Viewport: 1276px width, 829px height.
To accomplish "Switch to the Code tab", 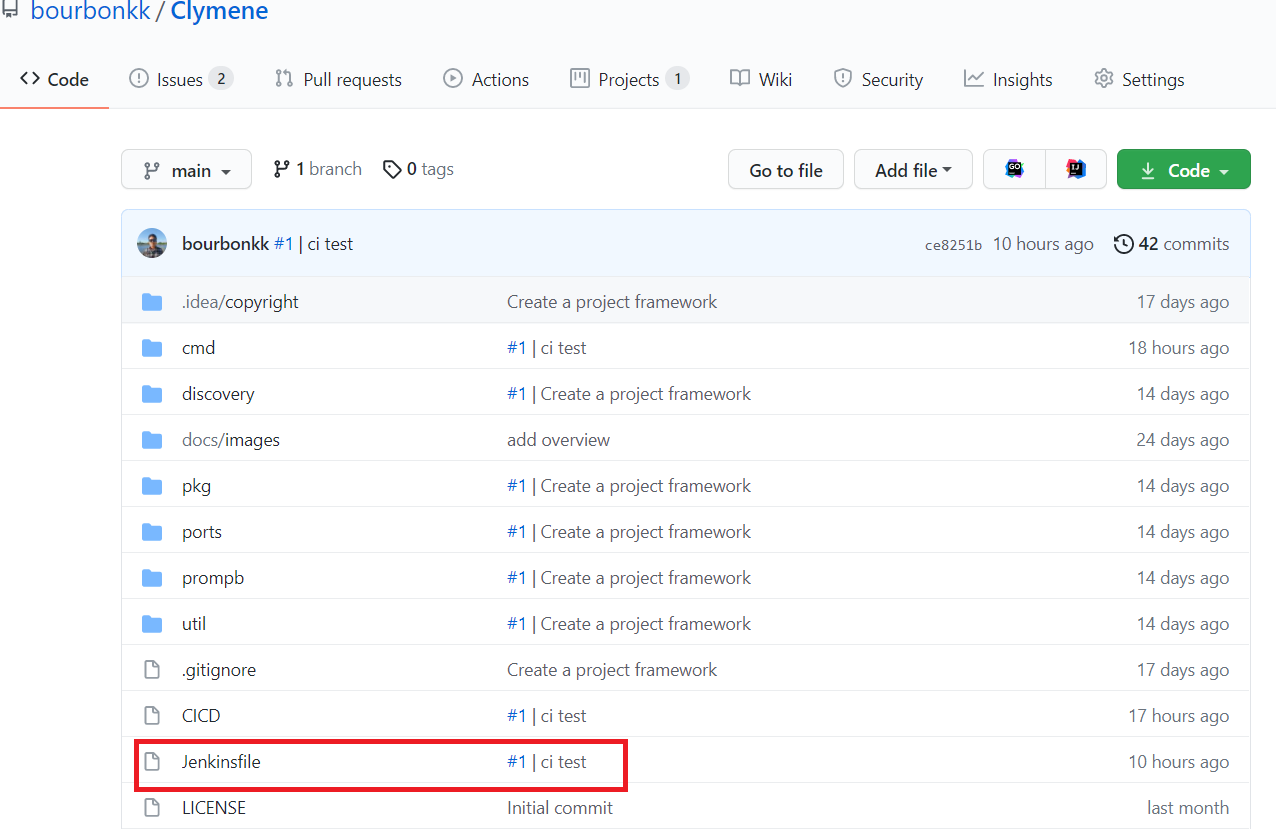I will tap(55, 80).
